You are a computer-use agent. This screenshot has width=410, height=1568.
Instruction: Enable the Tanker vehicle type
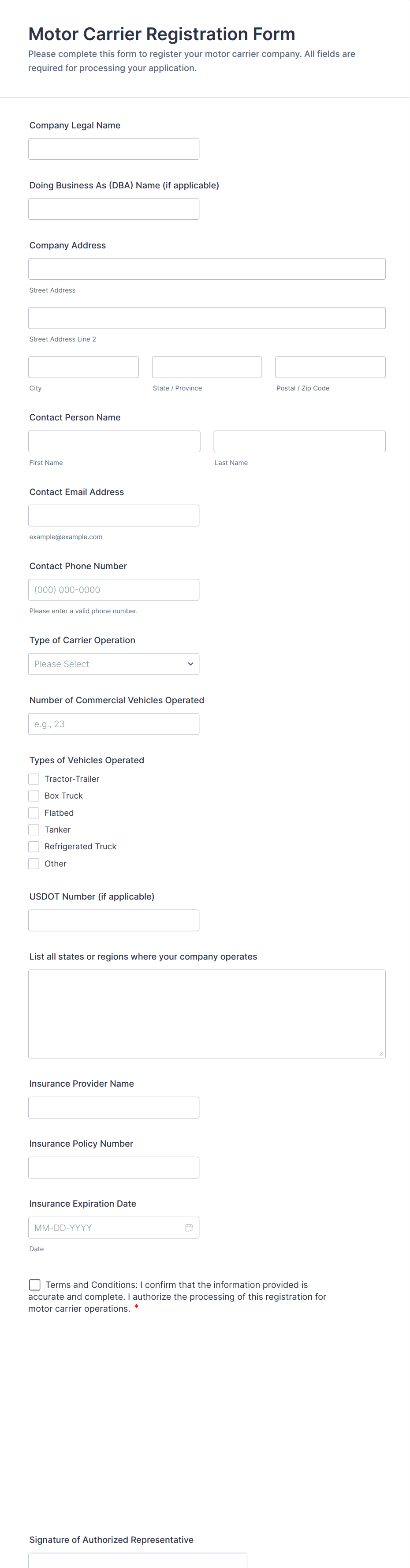(x=34, y=829)
